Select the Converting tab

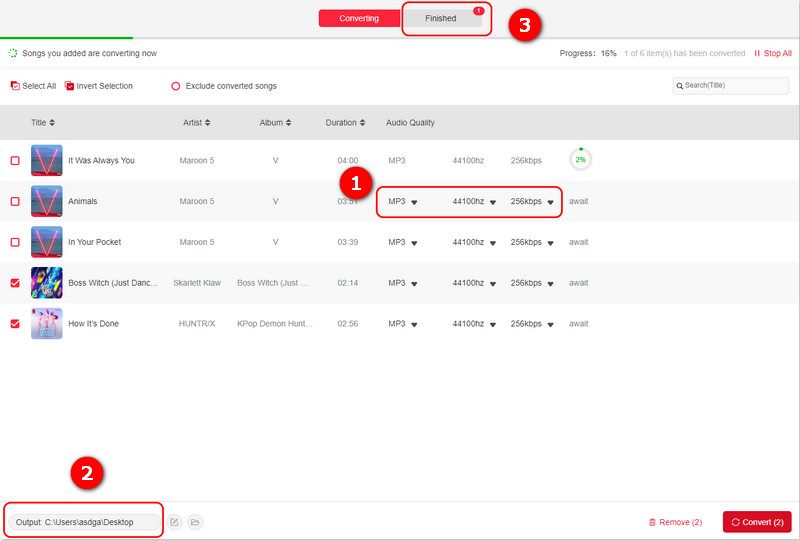[359, 18]
